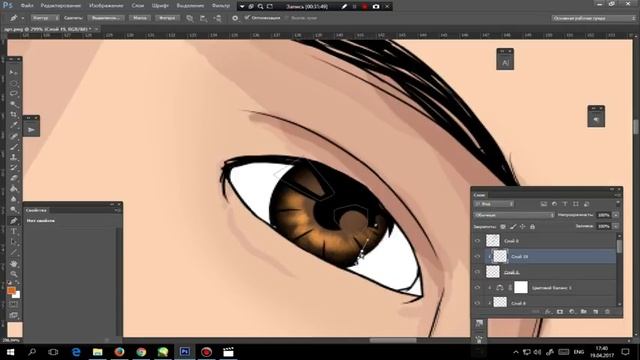Screen dimensions: 640x360
Task: Open path alignment options icon
Action: (x=204, y=18)
